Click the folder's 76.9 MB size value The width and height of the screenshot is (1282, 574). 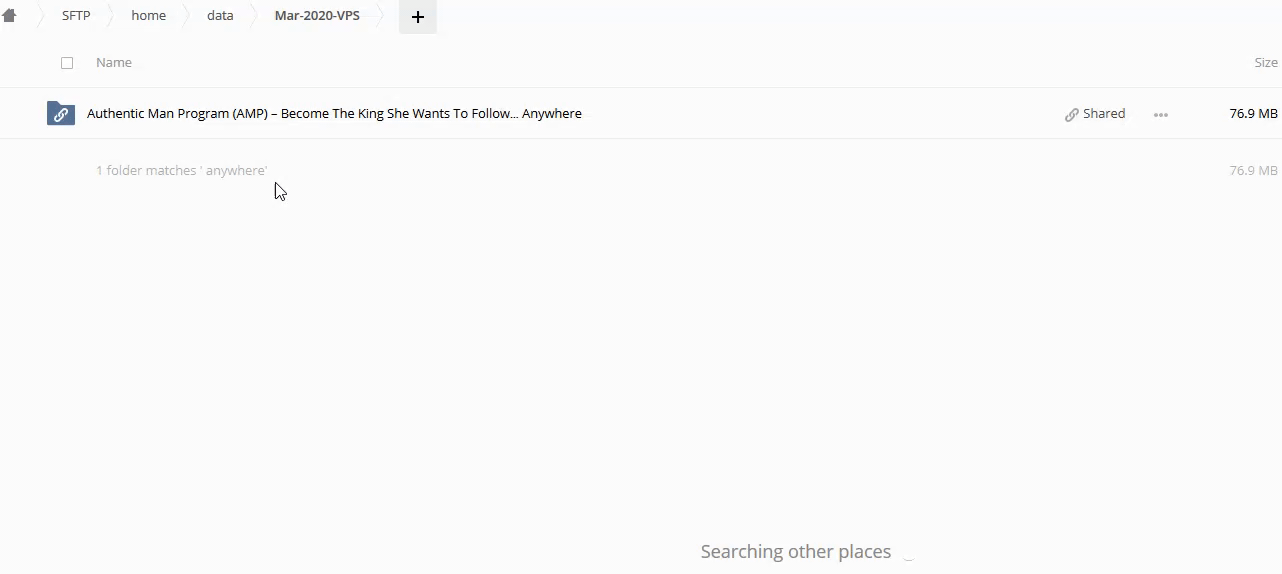coord(1253,114)
